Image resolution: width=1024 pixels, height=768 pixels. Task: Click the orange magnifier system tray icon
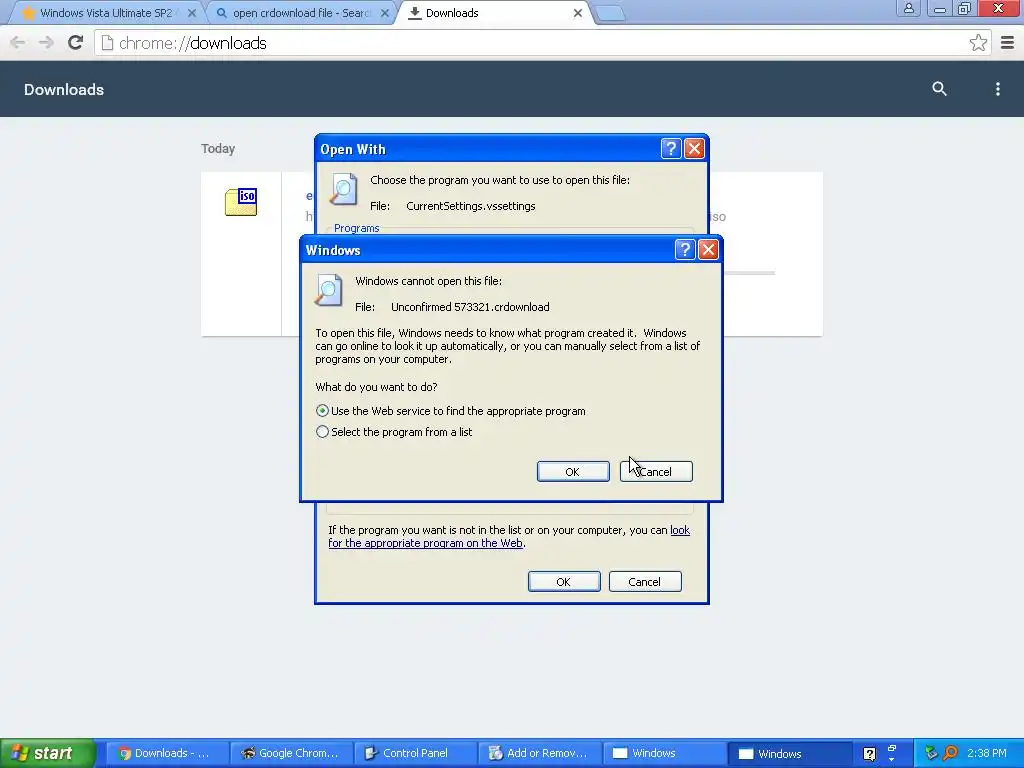coord(951,753)
